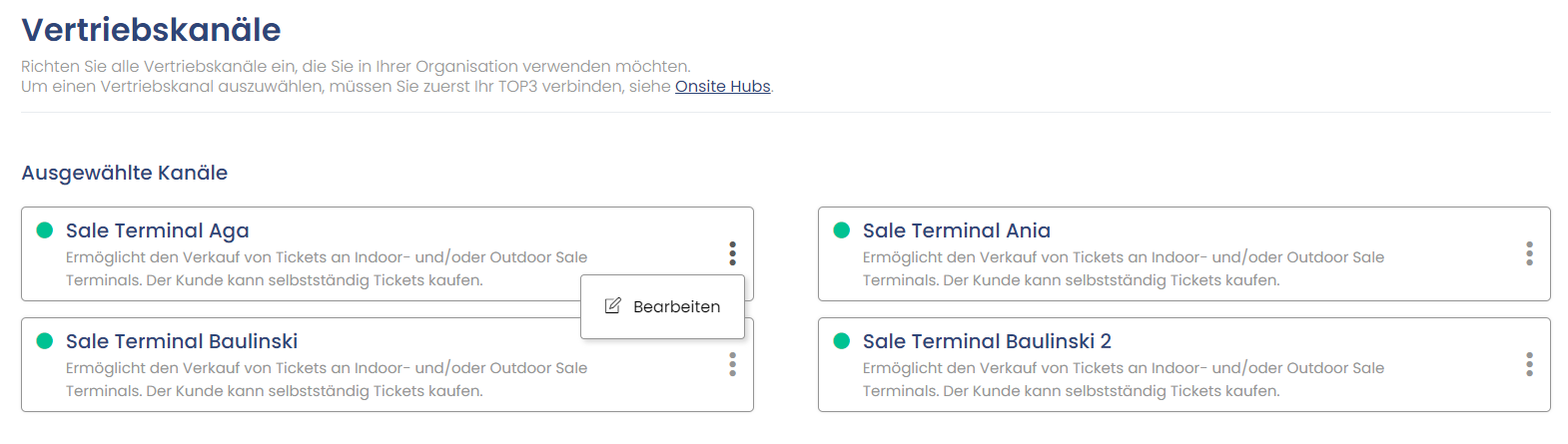Click green status dot of Sale Terminal Aga
Image resolution: width=1568 pixels, height=444 pixels.
pyautogui.click(x=44, y=230)
